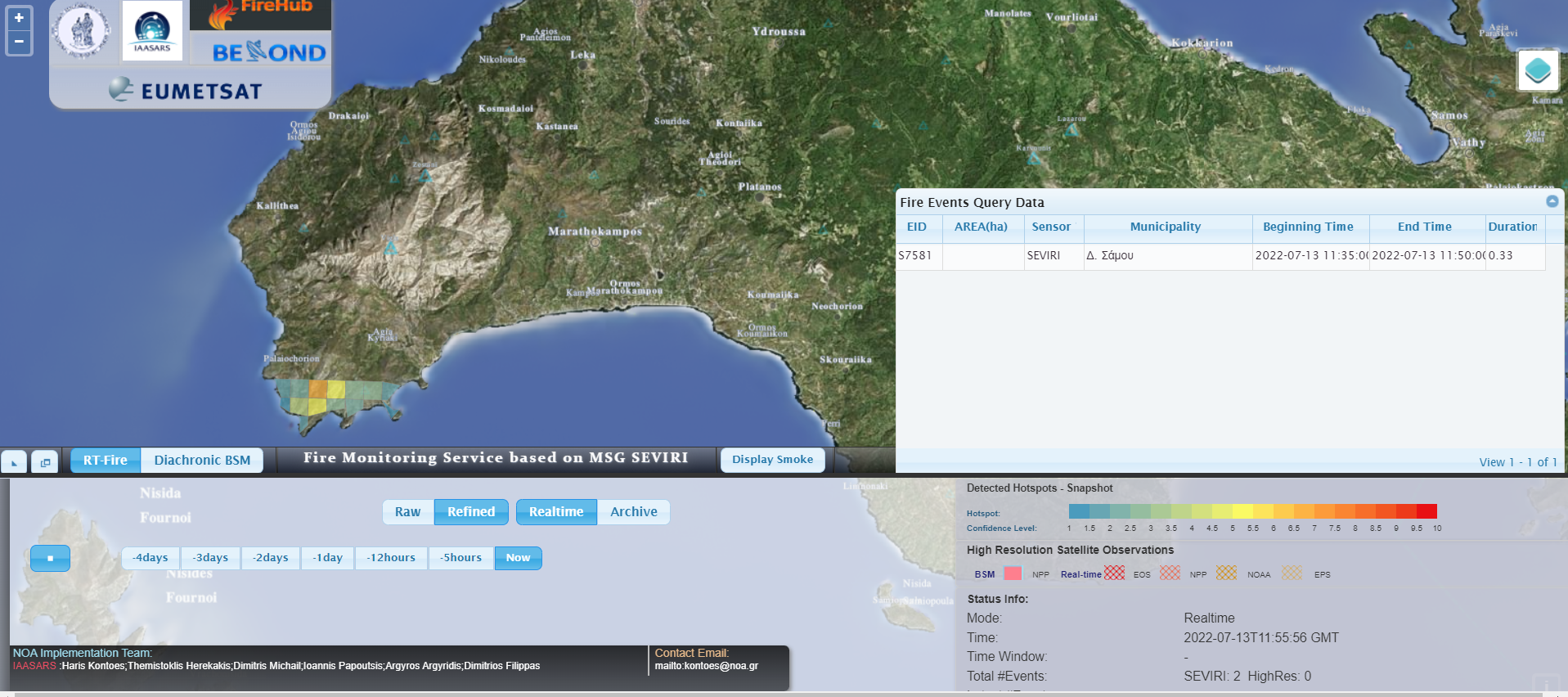Open the FireHub logo
This screenshot has height=697, width=1568.
pyautogui.click(x=260, y=15)
